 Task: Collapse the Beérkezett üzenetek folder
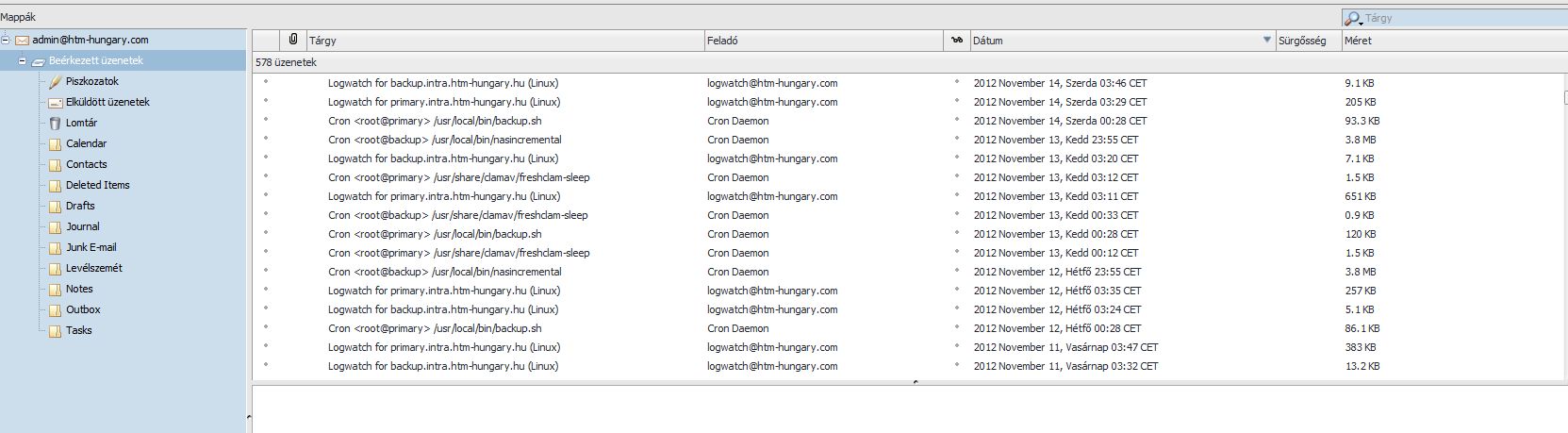(x=23, y=60)
